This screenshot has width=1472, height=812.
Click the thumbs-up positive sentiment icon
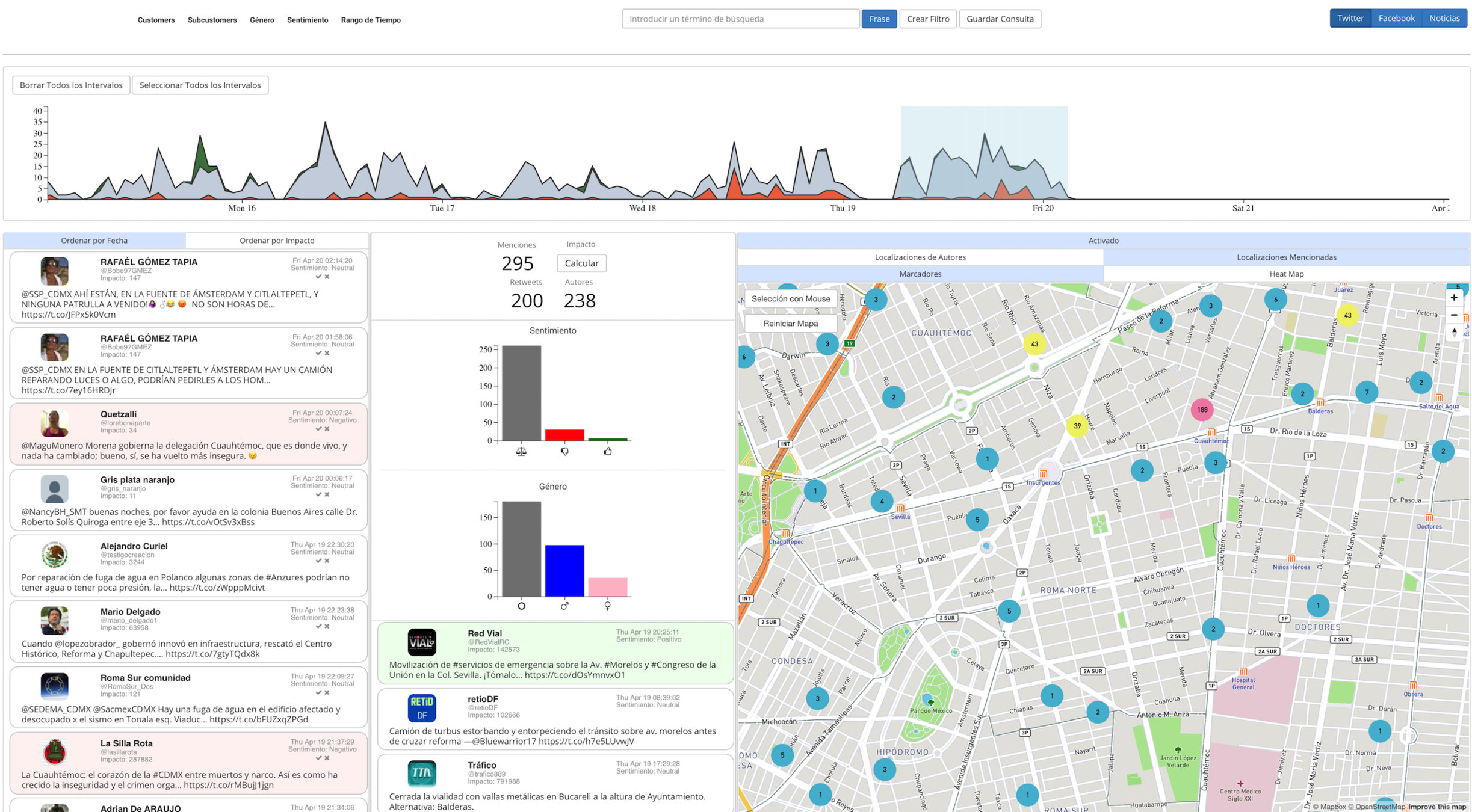coord(608,452)
